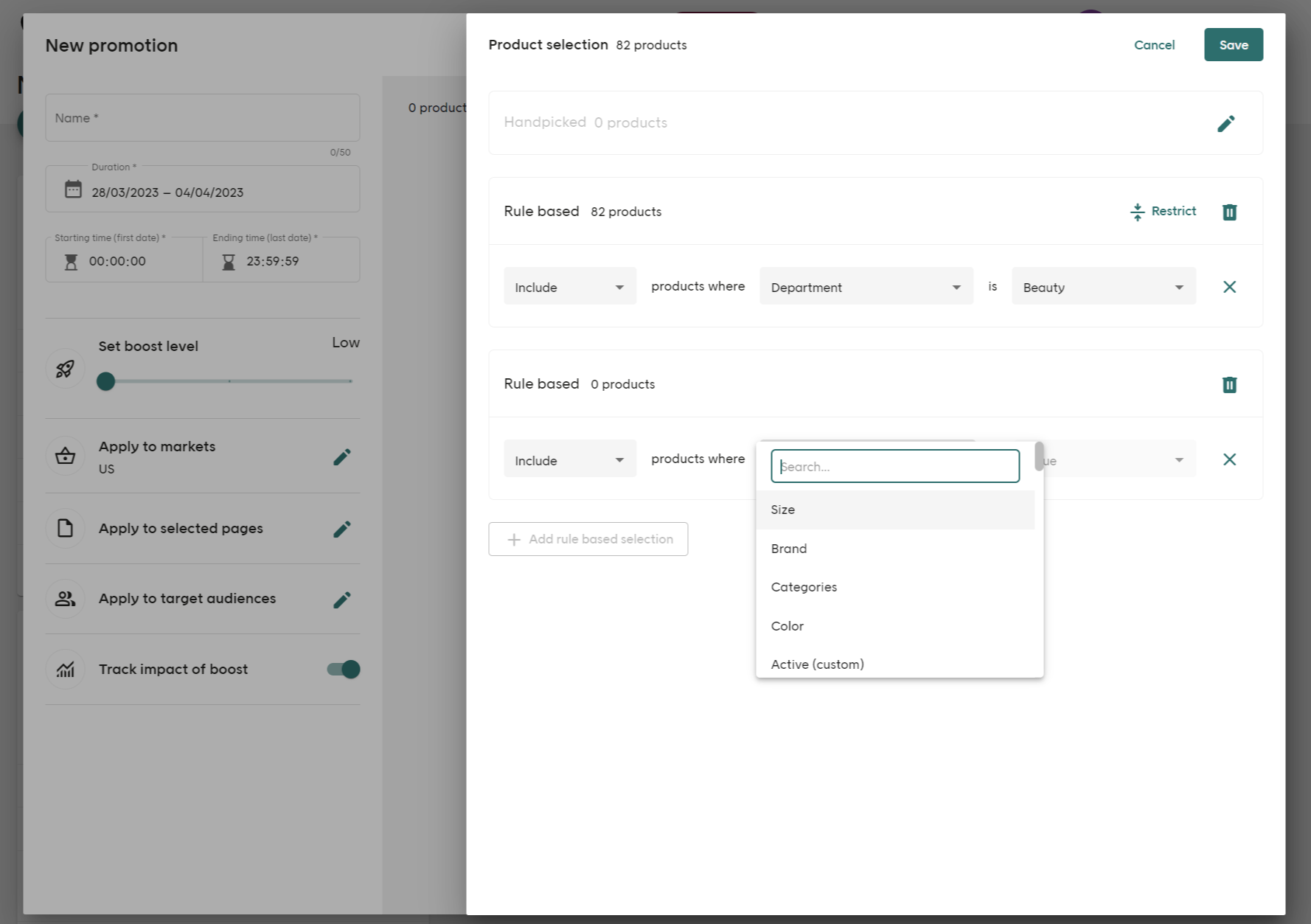Viewport: 1311px width, 924px height.
Task: Click the Restrict button
Action: [1163, 212]
